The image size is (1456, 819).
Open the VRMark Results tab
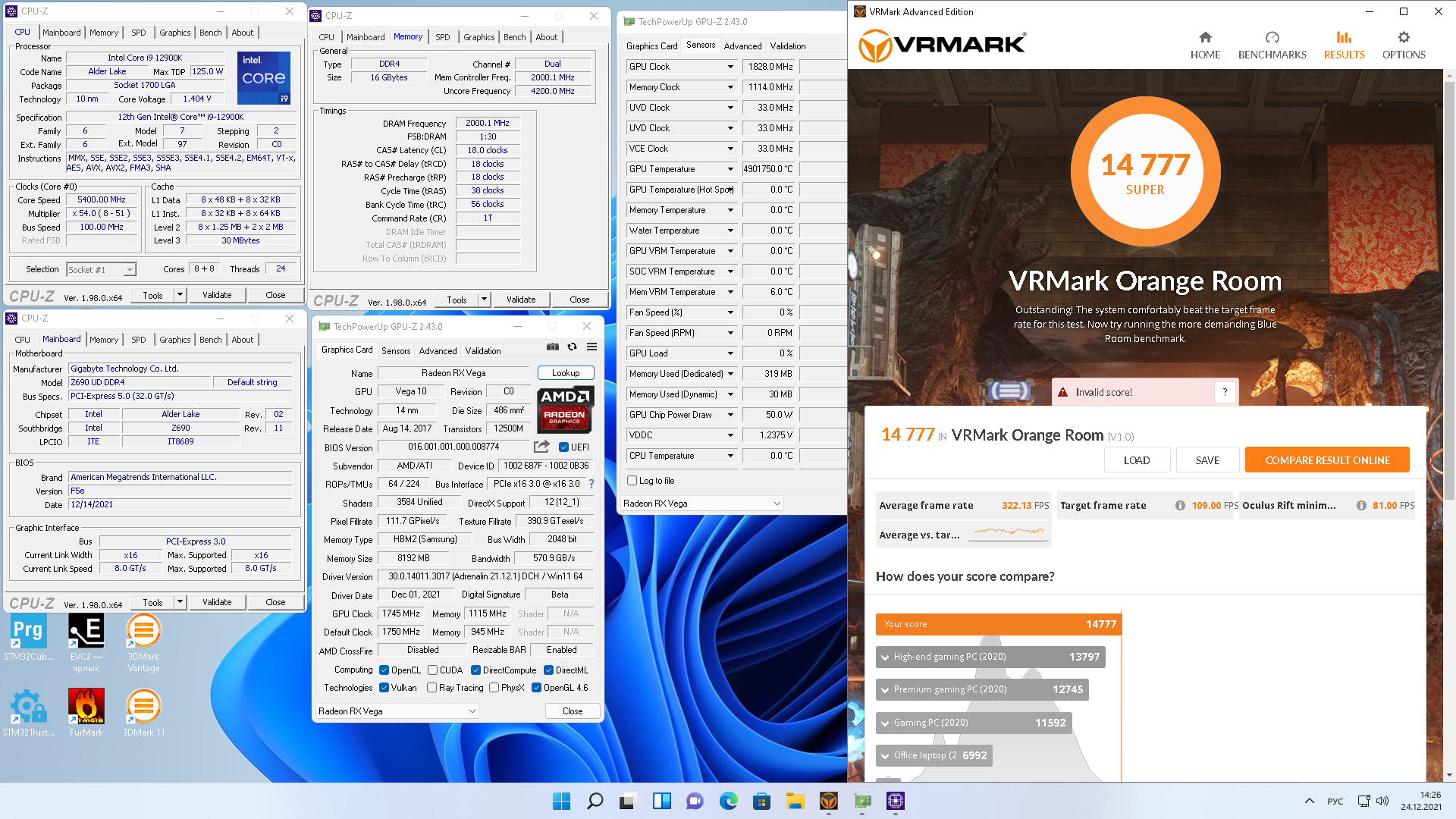click(1344, 45)
